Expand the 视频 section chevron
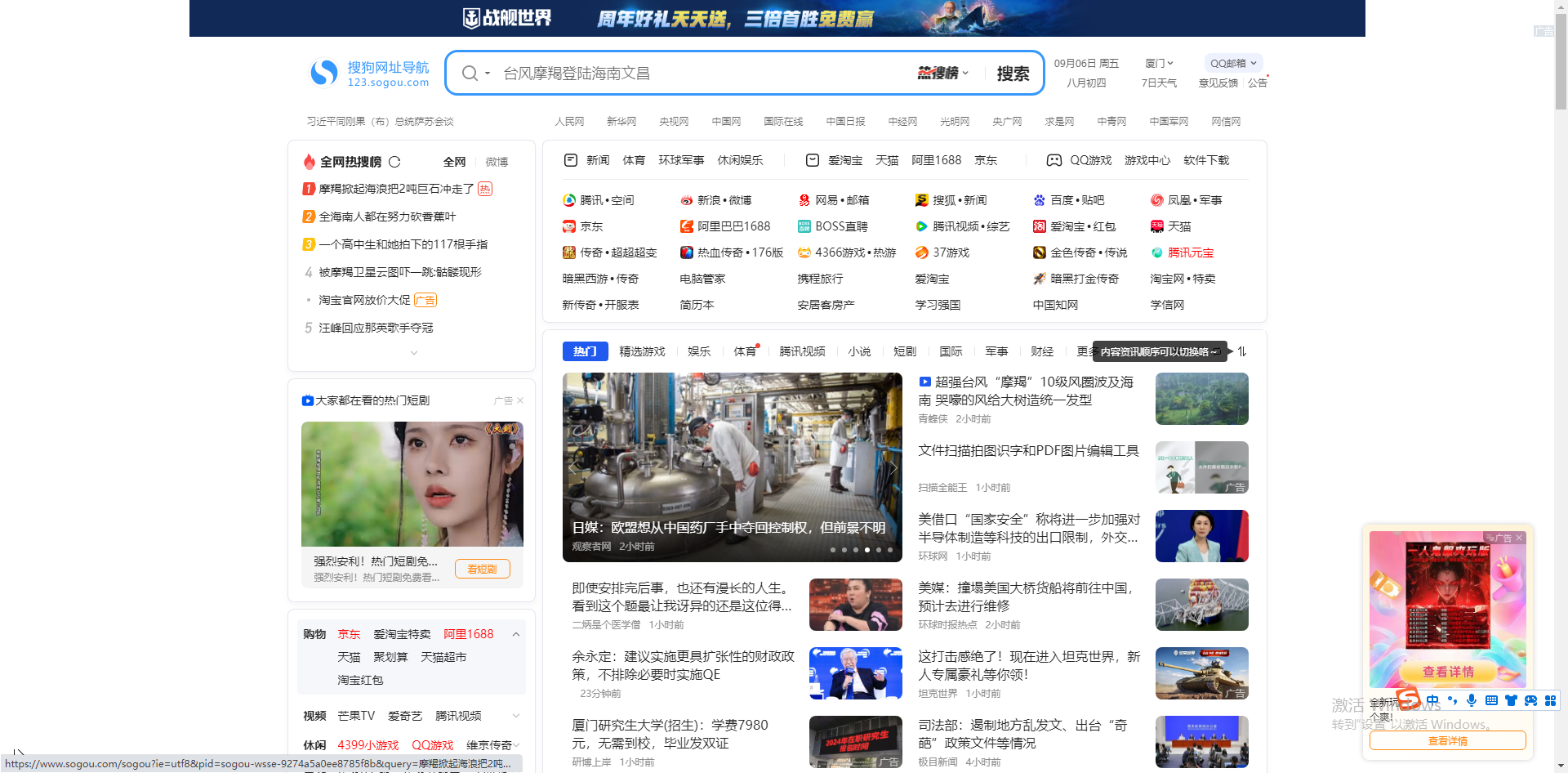Viewport: 1568px width, 773px height. pos(516,716)
